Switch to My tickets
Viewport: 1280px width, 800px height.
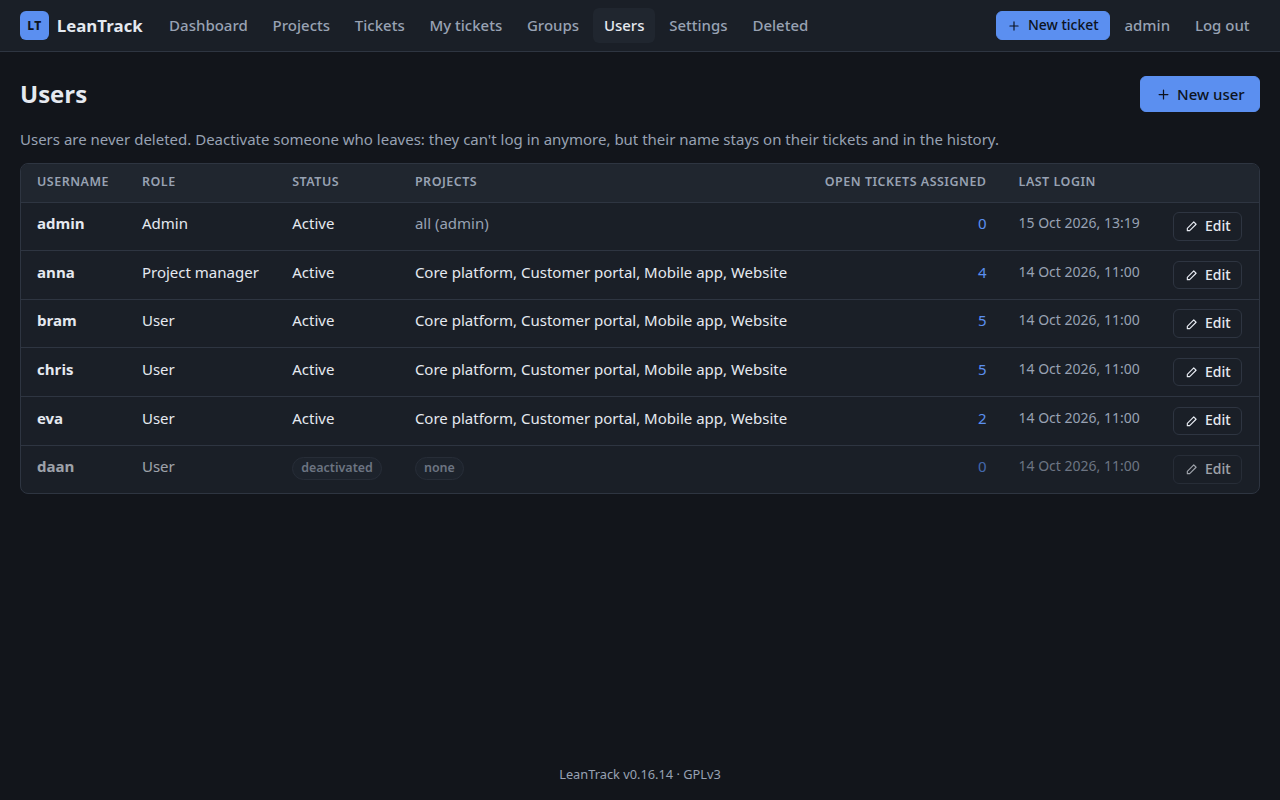click(x=466, y=26)
